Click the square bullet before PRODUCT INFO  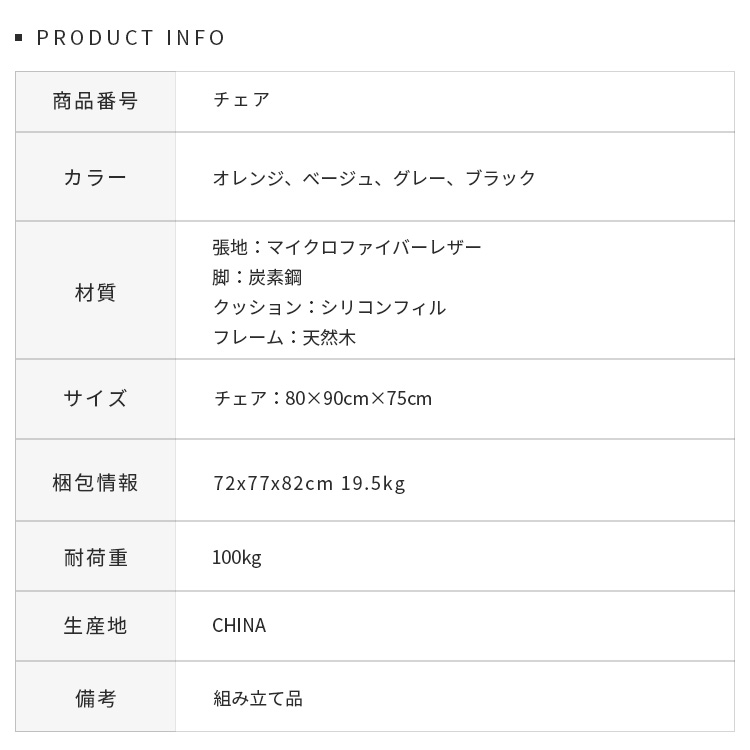pyautogui.click(x=19, y=38)
